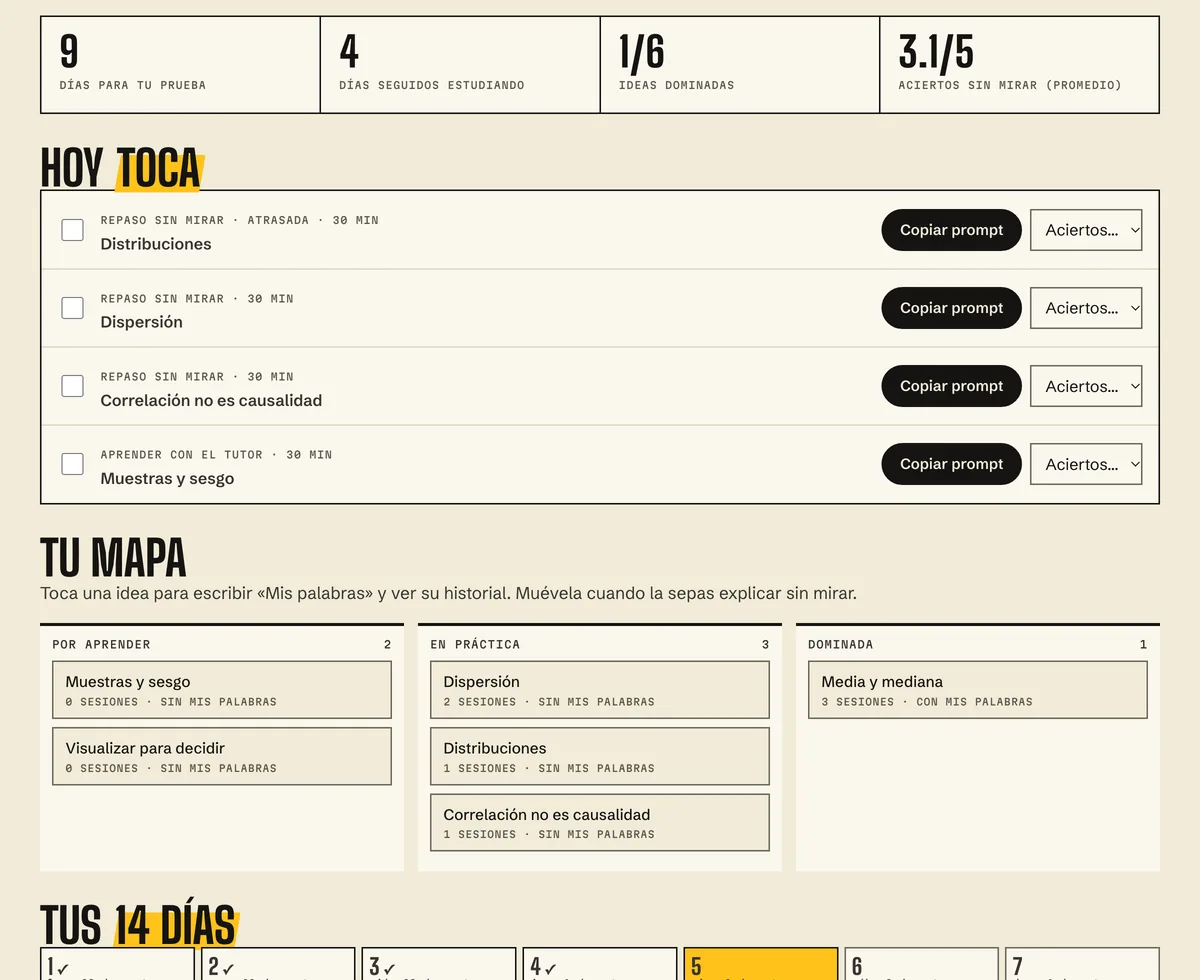
Task: Click the "Tu mapa" heading
Action: (x=113, y=558)
